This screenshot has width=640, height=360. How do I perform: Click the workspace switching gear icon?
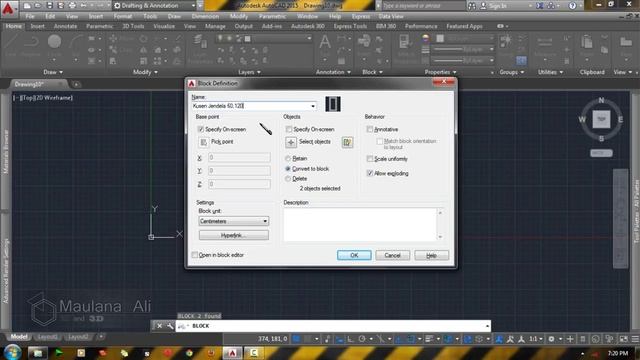[551, 339]
